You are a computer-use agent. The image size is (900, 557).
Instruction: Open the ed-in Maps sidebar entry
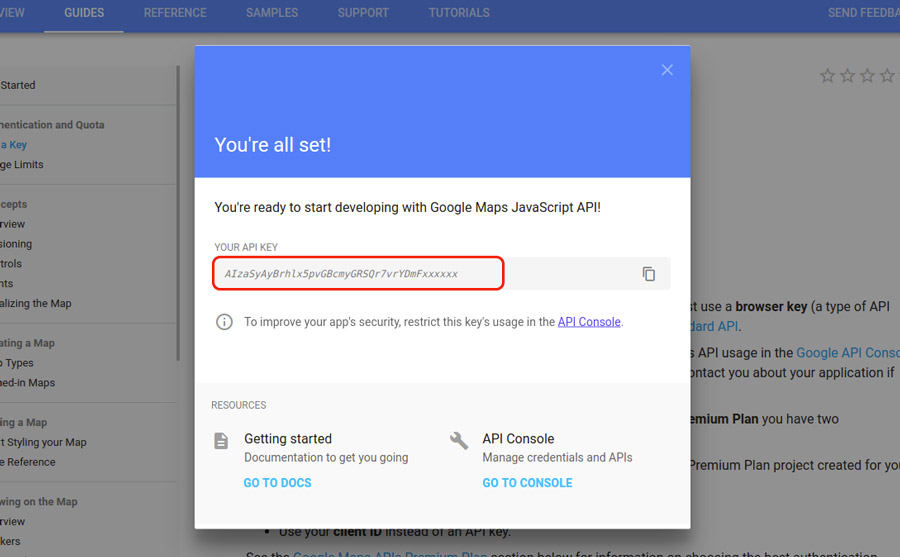[x=28, y=382]
